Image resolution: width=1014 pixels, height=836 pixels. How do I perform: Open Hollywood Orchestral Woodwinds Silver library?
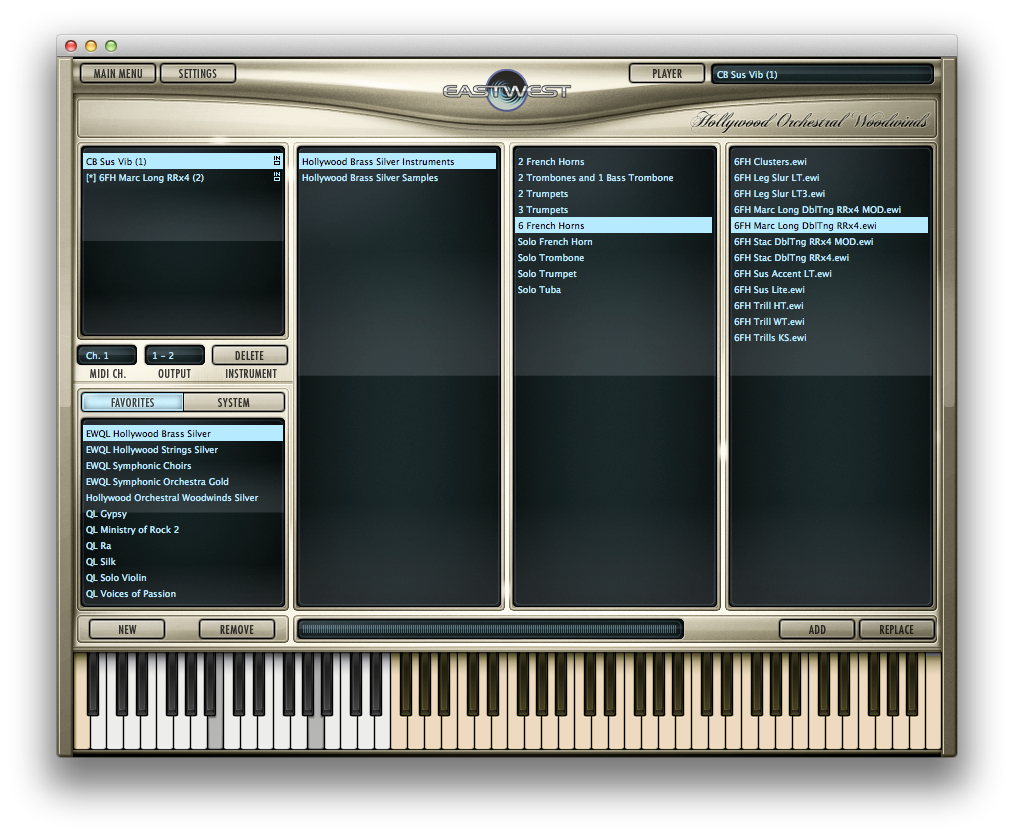(183, 498)
